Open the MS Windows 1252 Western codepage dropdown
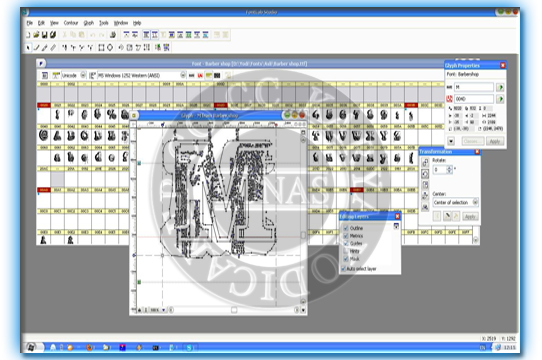The height and width of the screenshot is (360, 542). coord(183,75)
